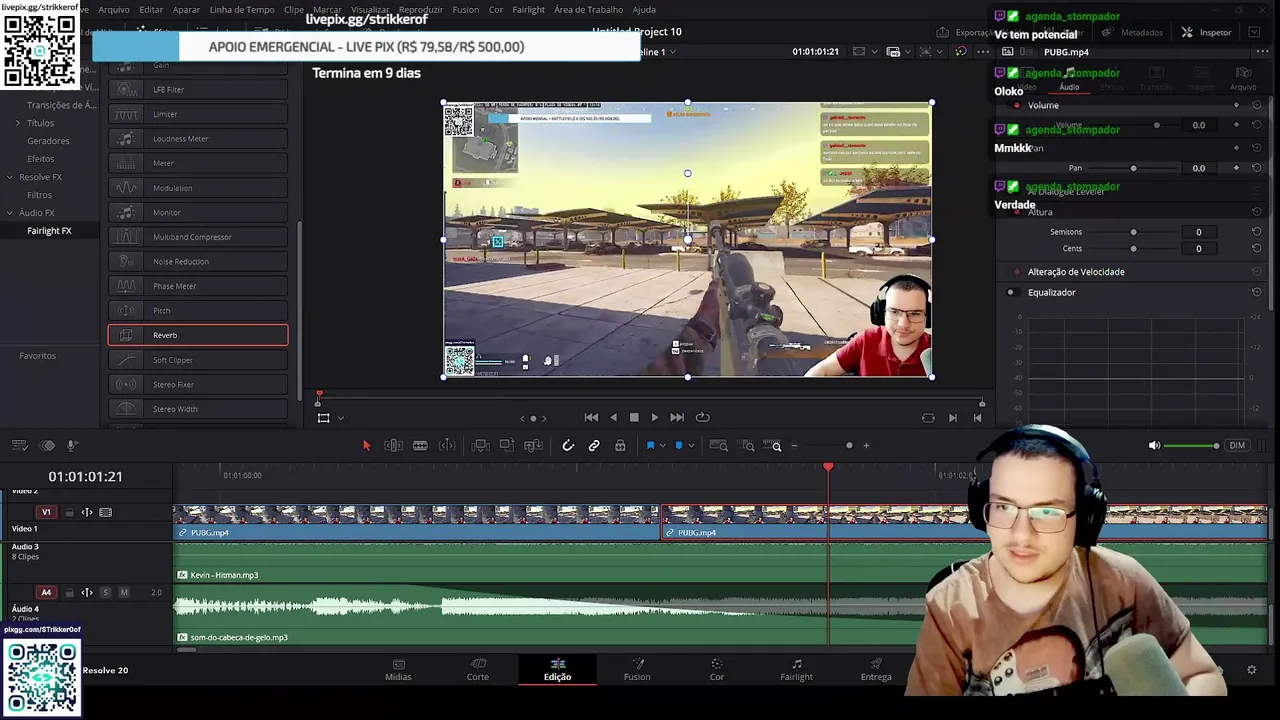This screenshot has height=720, width=1280.
Task: Adjust the Semitons slider
Action: click(x=1133, y=232)
